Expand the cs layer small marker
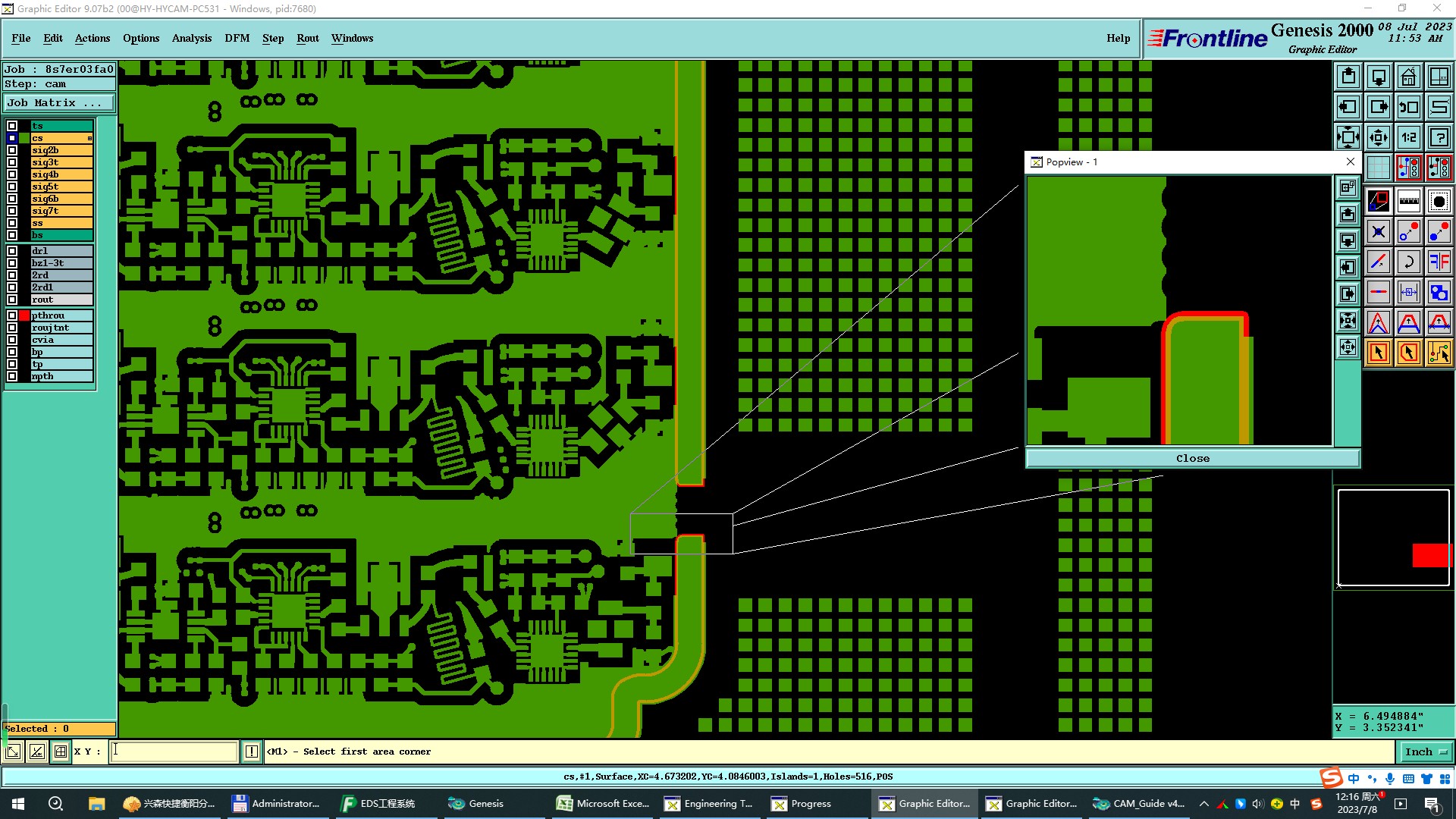Viewport: 1456px width, 819px height. [89, 138]
